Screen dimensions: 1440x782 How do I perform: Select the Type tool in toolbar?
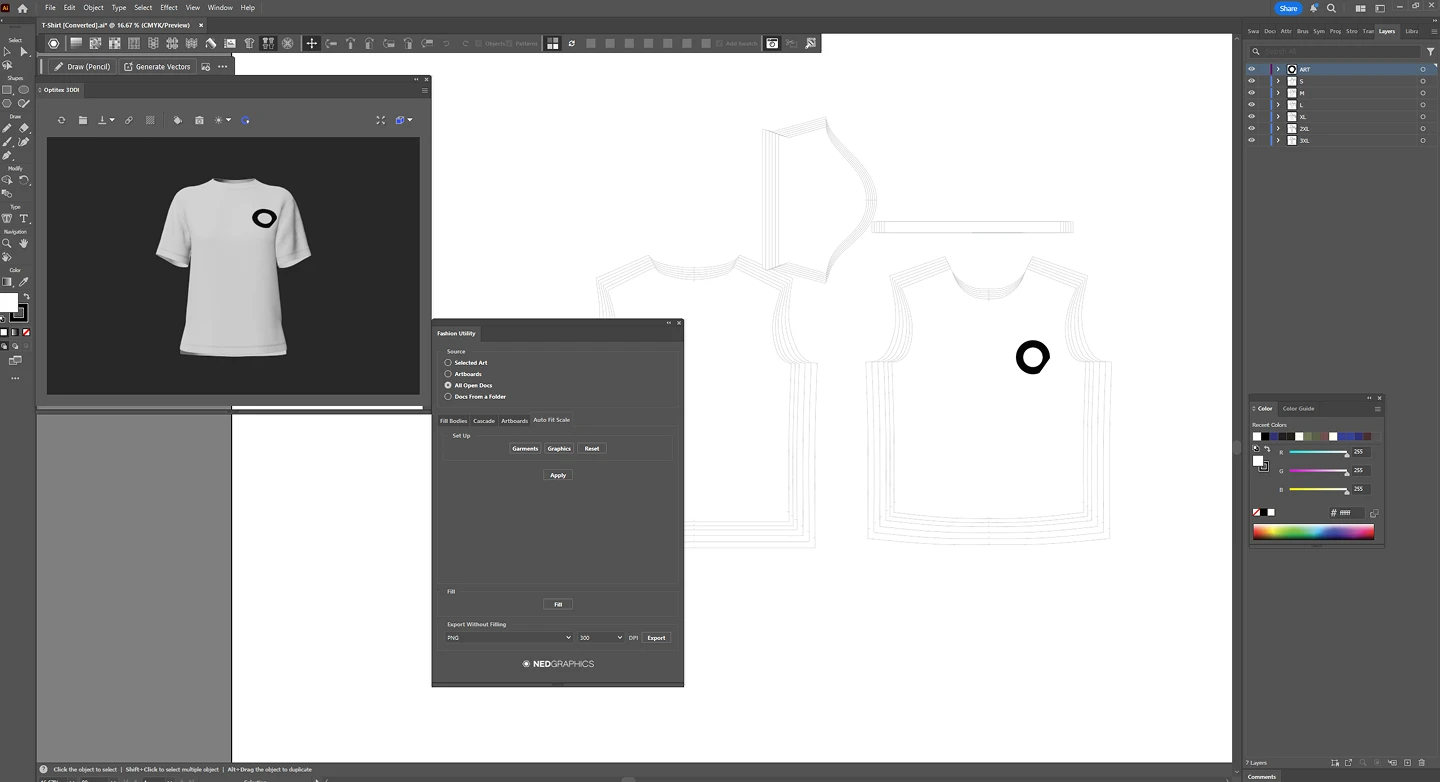[x=24, y=219]
